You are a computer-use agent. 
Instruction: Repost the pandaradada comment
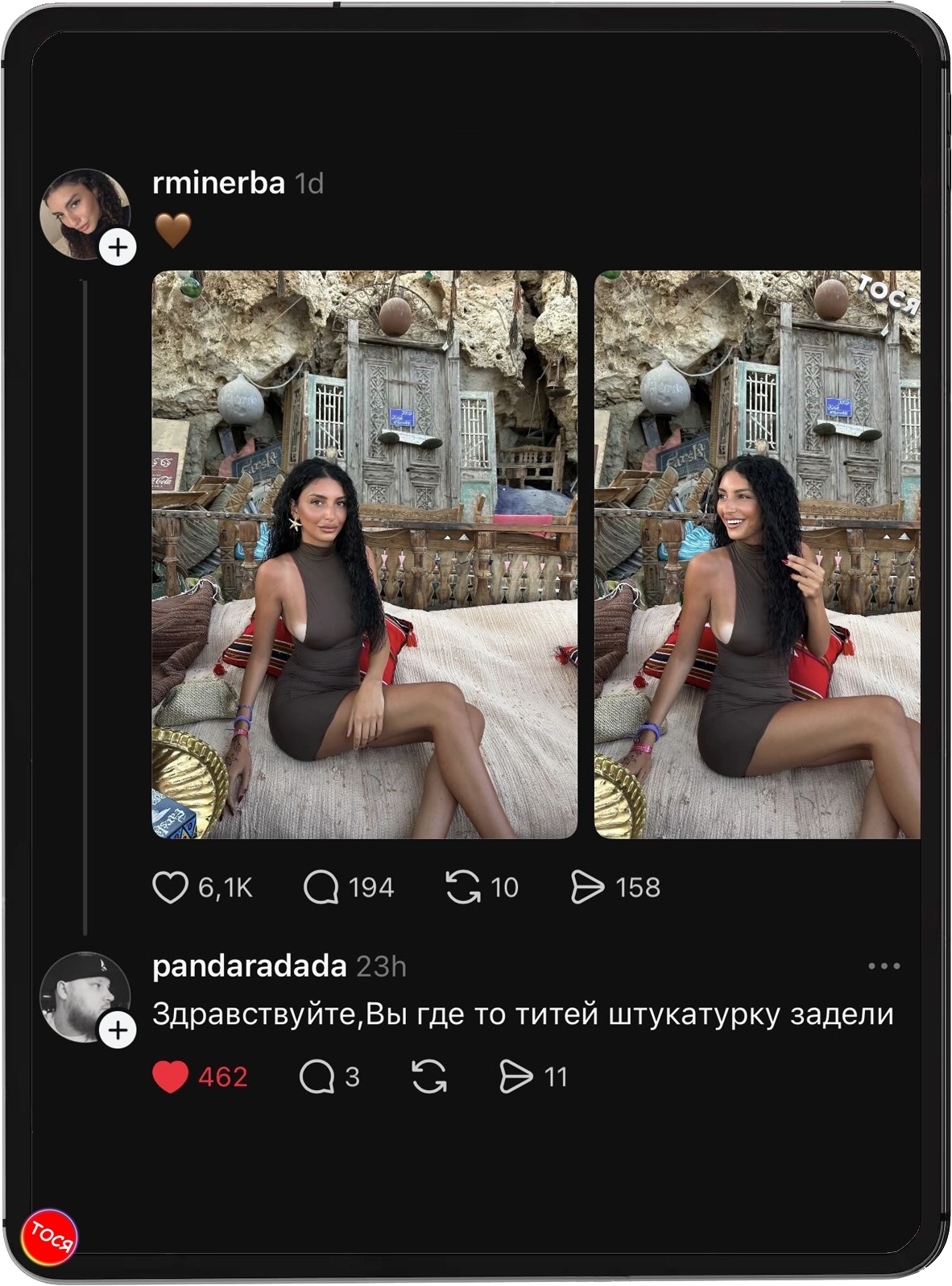click(429, 1077)
